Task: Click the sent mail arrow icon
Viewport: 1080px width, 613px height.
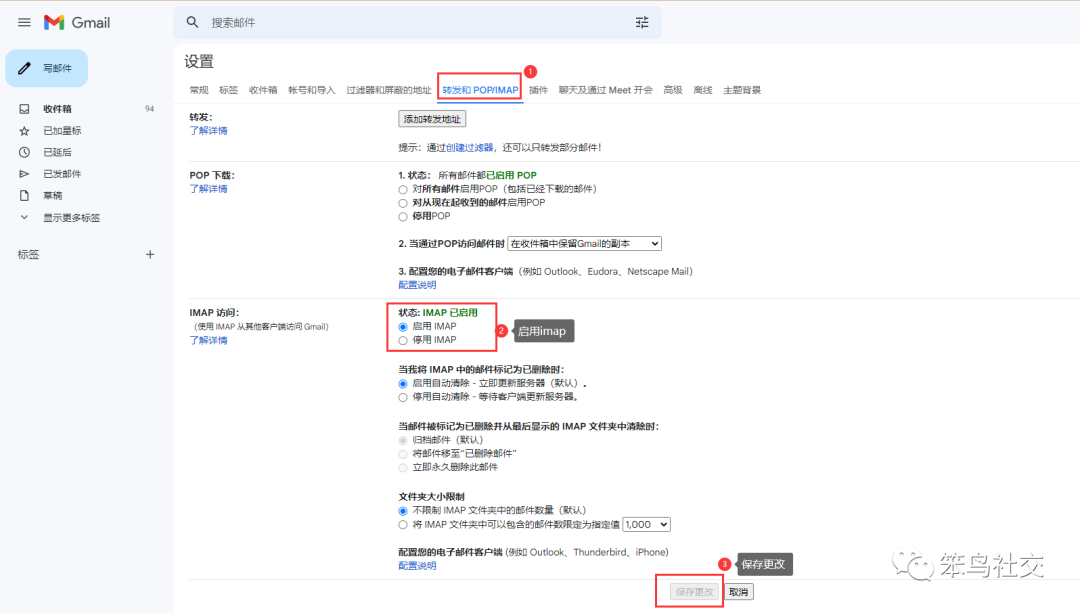Action: [x=24, y=174]
